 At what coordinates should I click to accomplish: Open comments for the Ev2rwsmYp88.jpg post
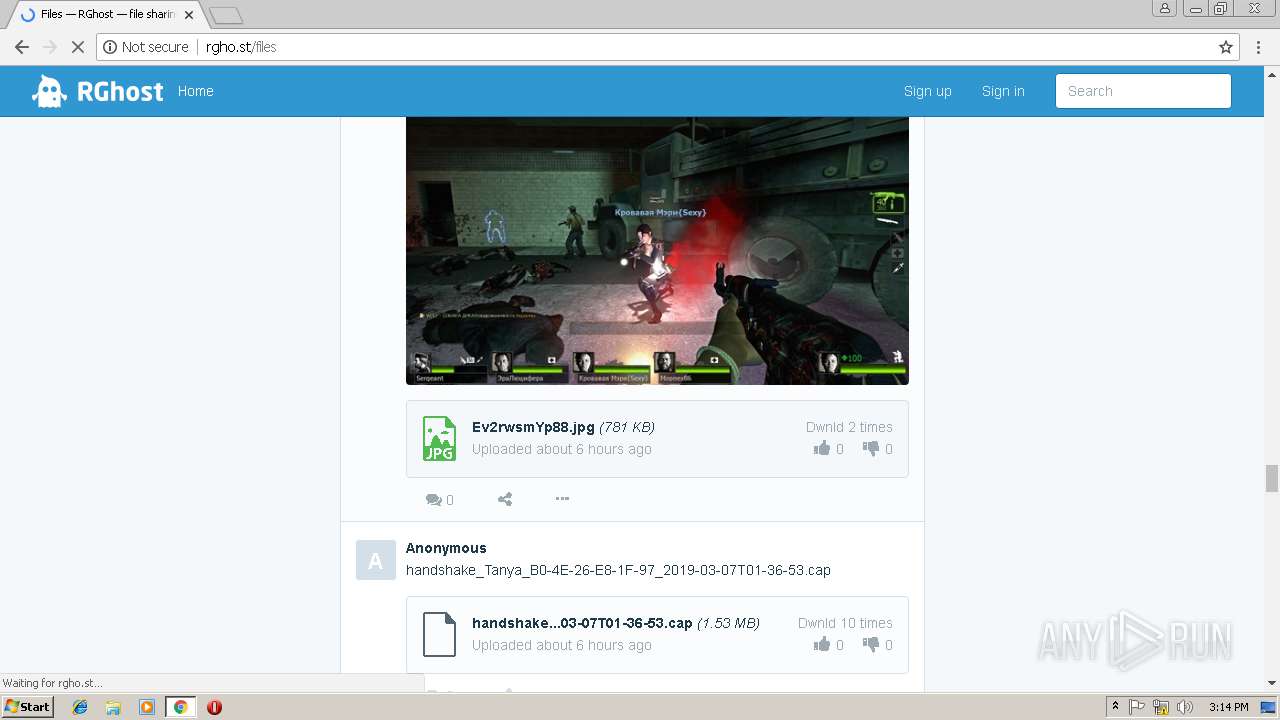439,499
